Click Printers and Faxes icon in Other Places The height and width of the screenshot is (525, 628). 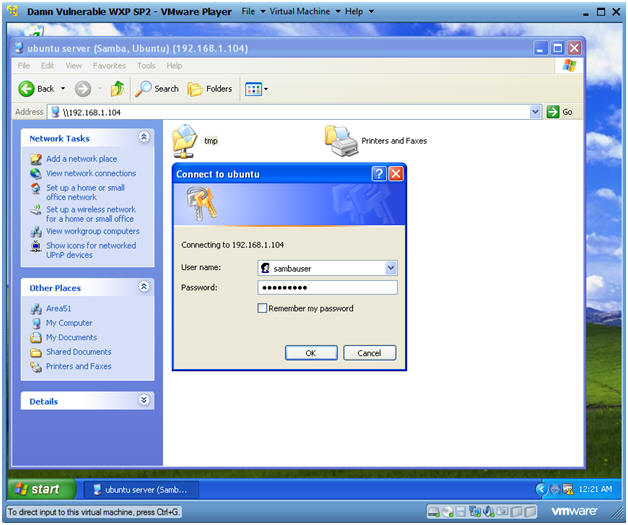(x=36, y=366)
